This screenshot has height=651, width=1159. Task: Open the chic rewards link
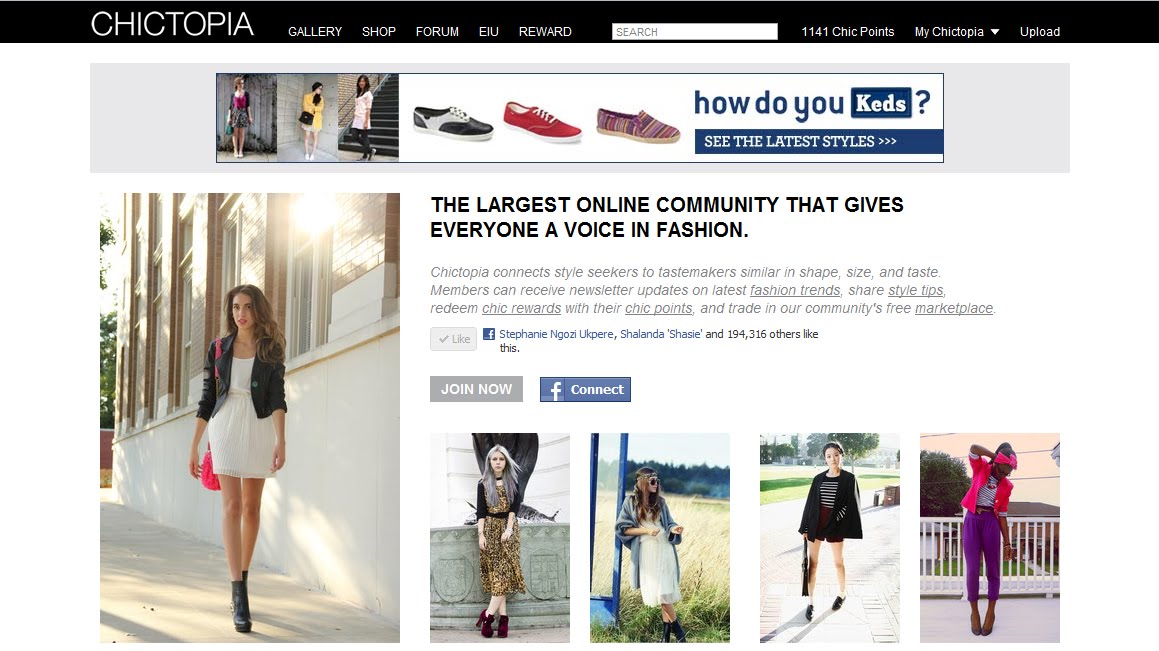[x=521, y=308]
